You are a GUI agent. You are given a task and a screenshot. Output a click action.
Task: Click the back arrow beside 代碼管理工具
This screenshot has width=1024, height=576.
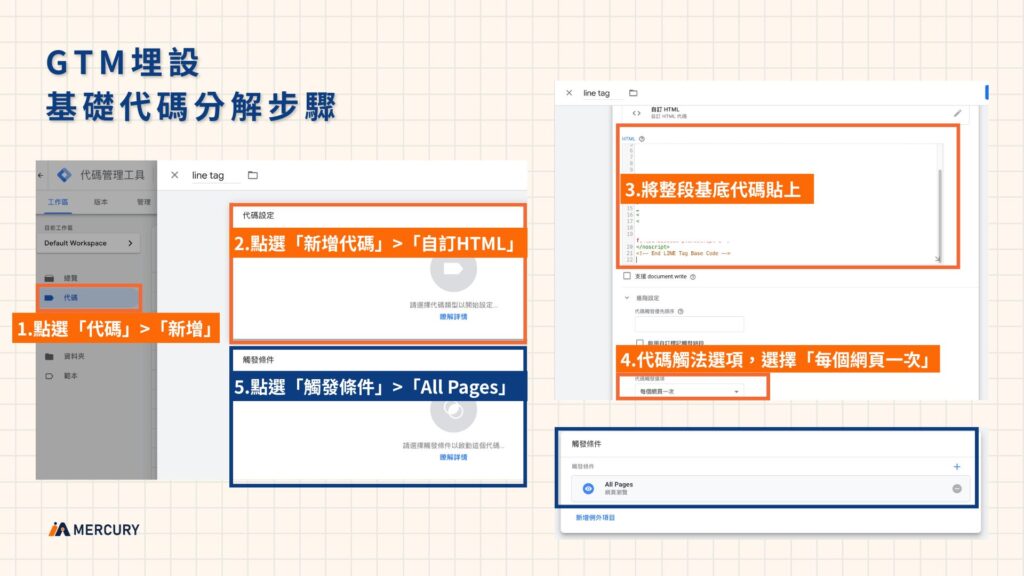click(x=39, y=173)
